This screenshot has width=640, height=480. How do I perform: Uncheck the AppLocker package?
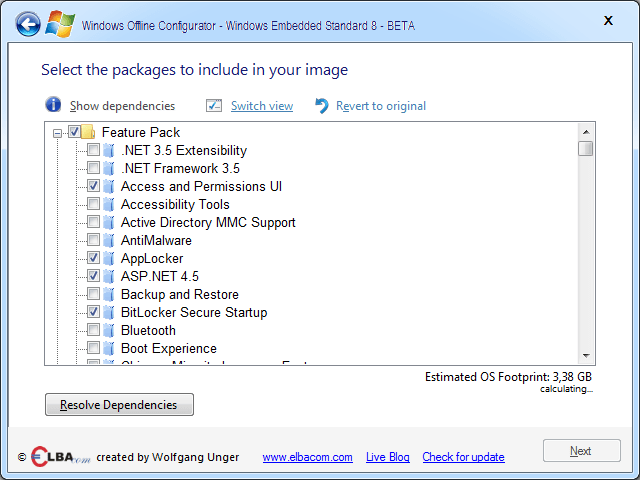(93, 258)
